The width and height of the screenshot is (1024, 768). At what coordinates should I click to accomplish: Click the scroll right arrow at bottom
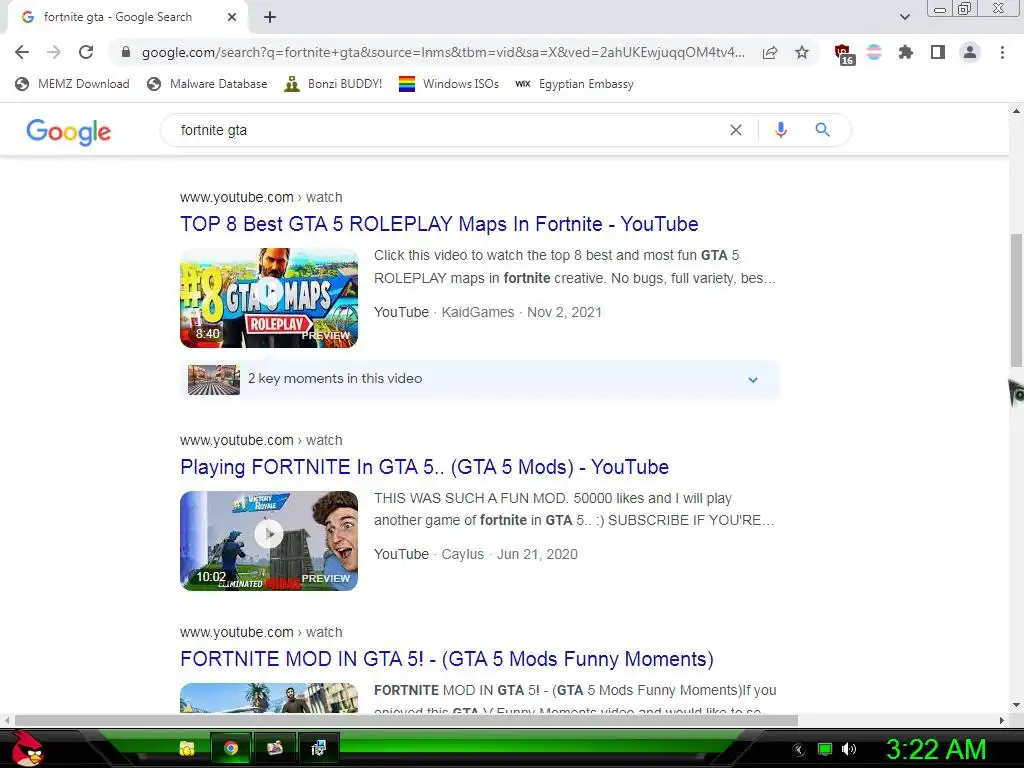pyautogui.click(x=1002, y=720)
